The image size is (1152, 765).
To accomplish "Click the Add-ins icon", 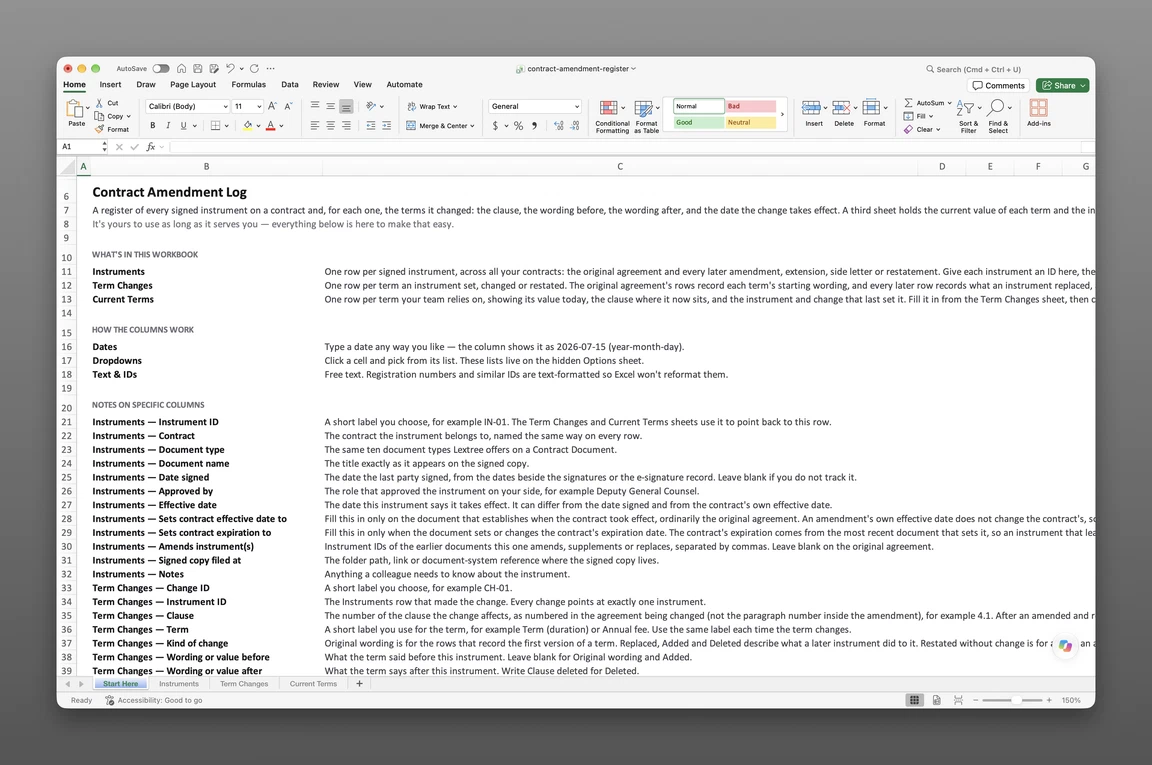I will coord(1038,108).
